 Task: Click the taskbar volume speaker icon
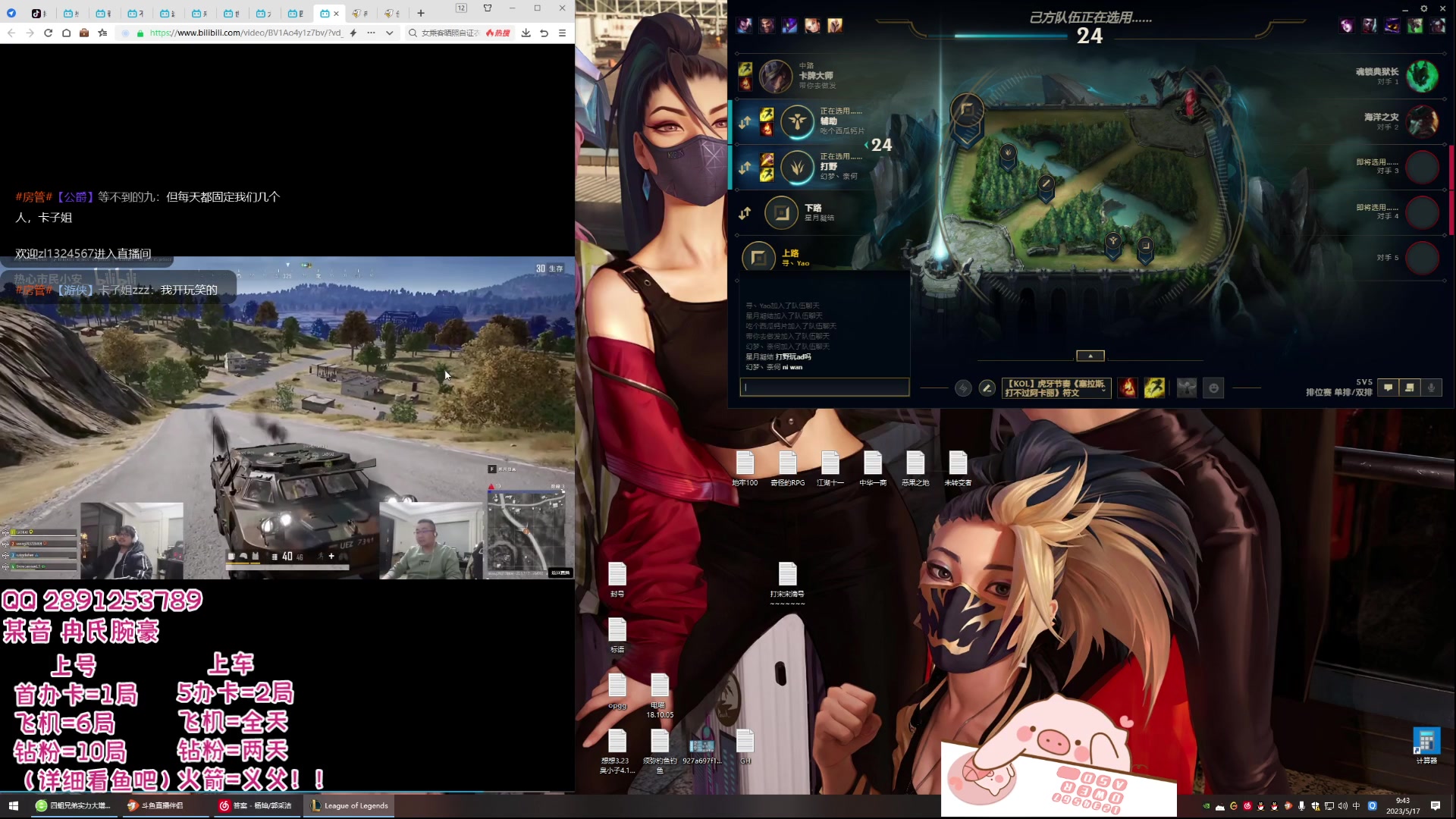1342,805
